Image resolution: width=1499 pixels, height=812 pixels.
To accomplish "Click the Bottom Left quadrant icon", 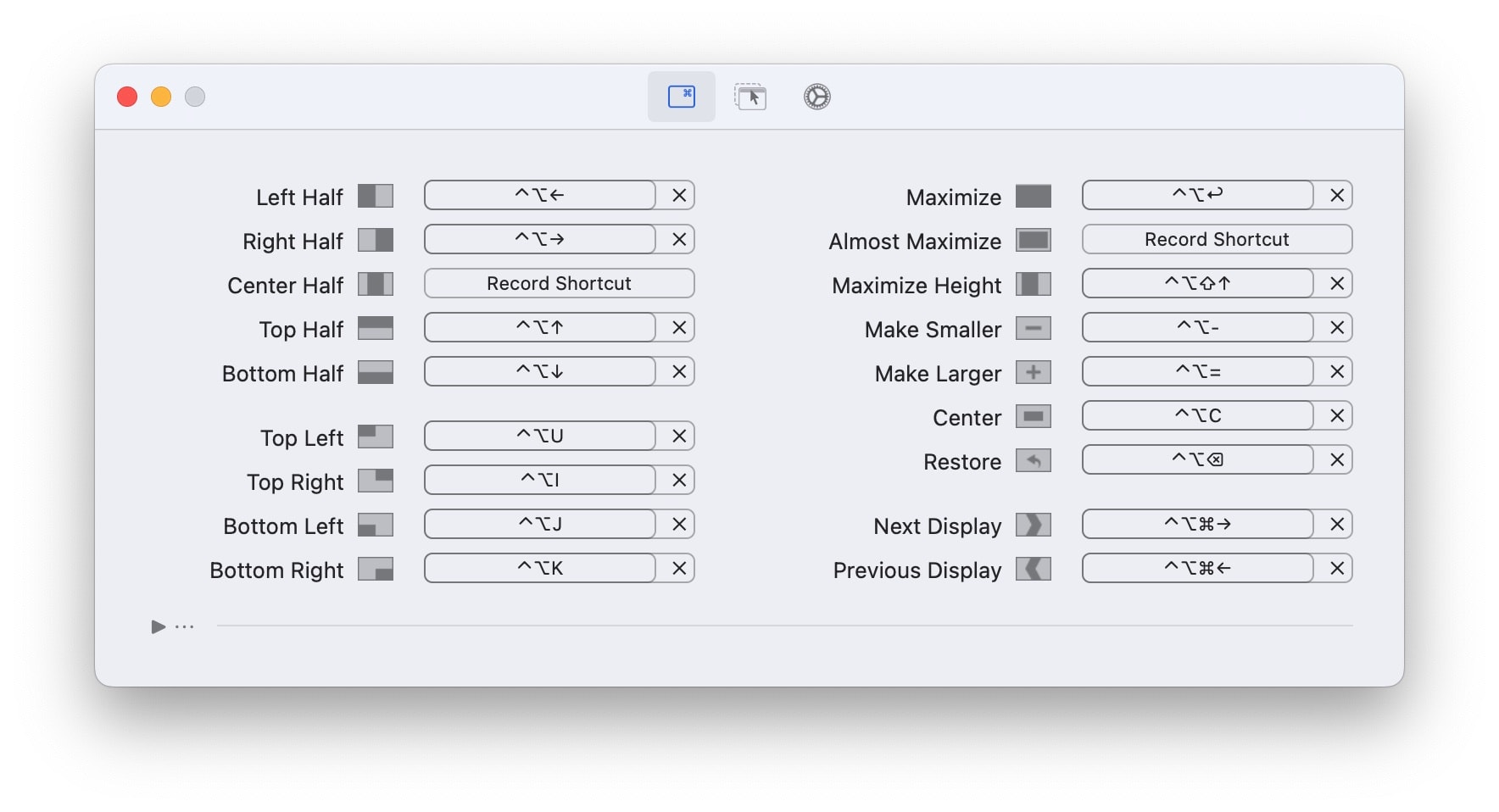I will 375,526.
